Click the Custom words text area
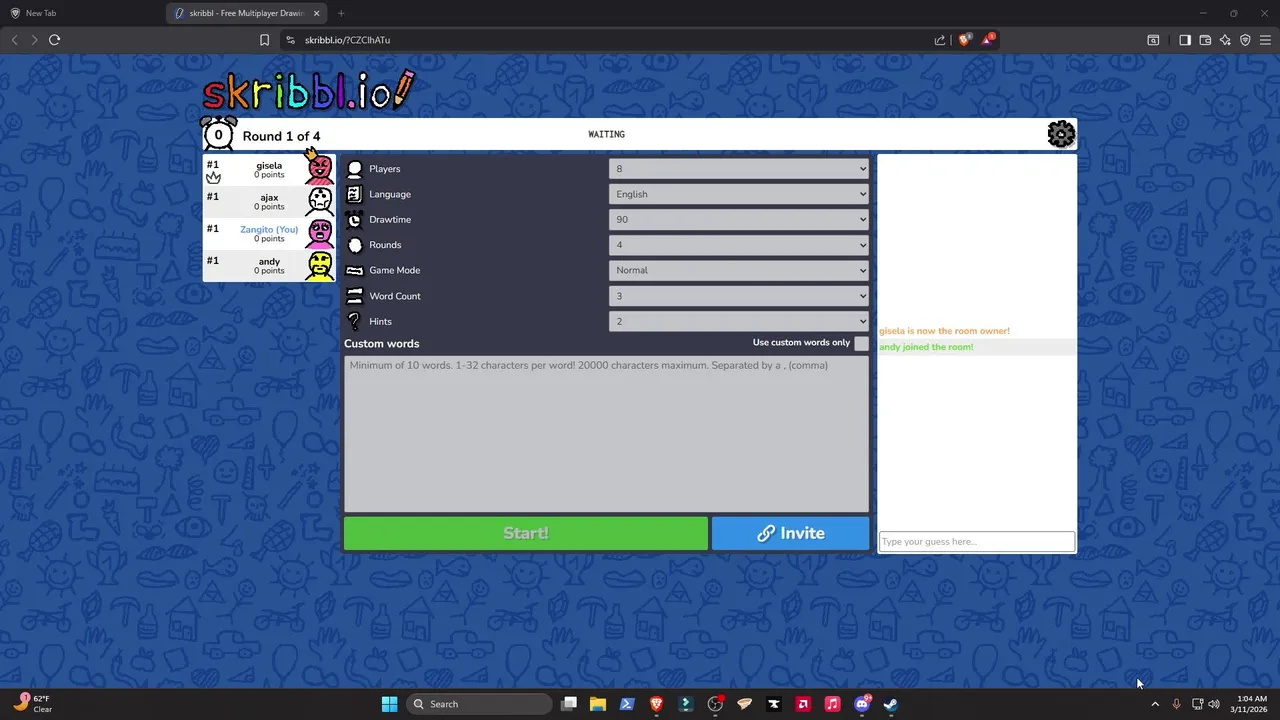 point(607,433)
